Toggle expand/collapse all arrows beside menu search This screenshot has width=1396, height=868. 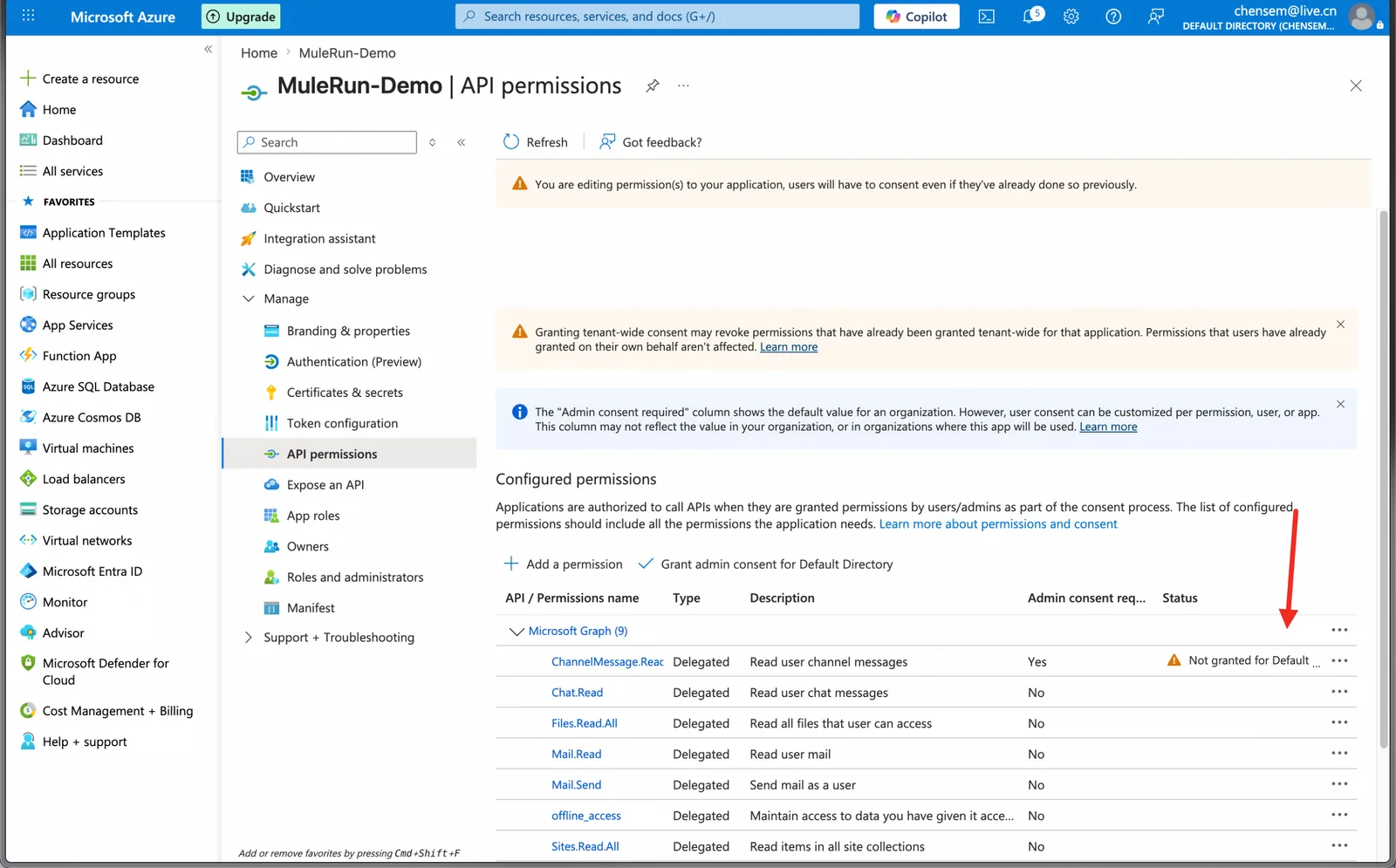coord(432,142)
